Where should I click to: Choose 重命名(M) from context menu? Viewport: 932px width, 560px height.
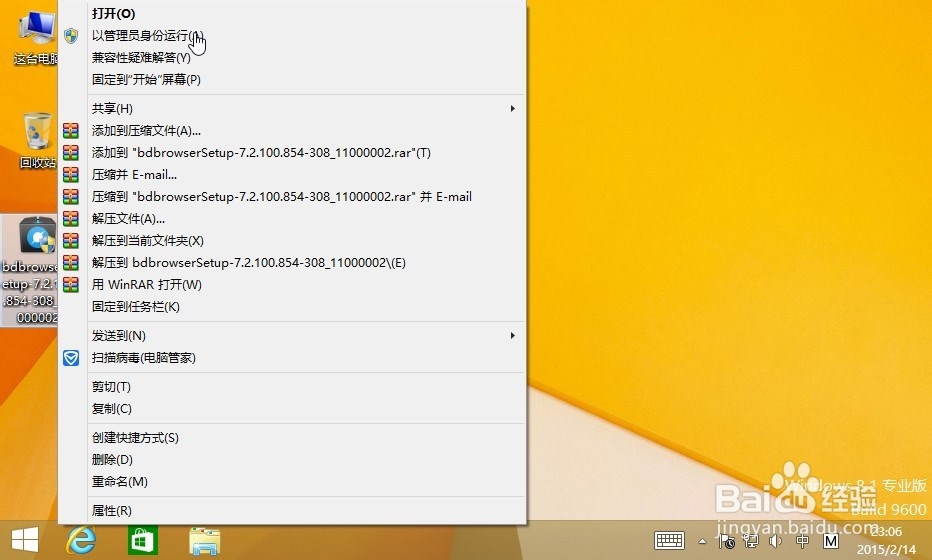click(x=292, y=482)
